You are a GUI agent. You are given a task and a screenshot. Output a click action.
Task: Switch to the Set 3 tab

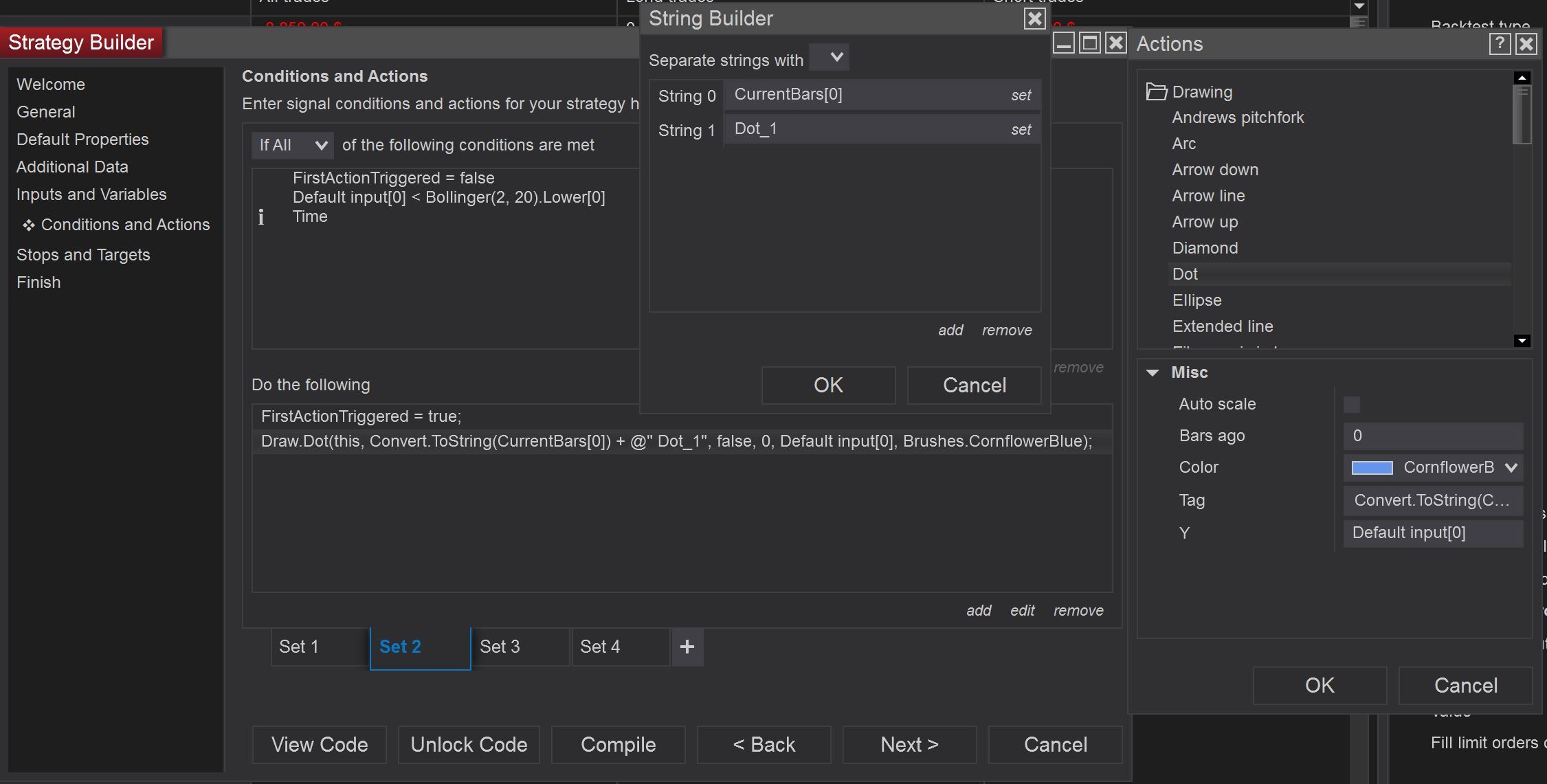[x=520, y=647]
